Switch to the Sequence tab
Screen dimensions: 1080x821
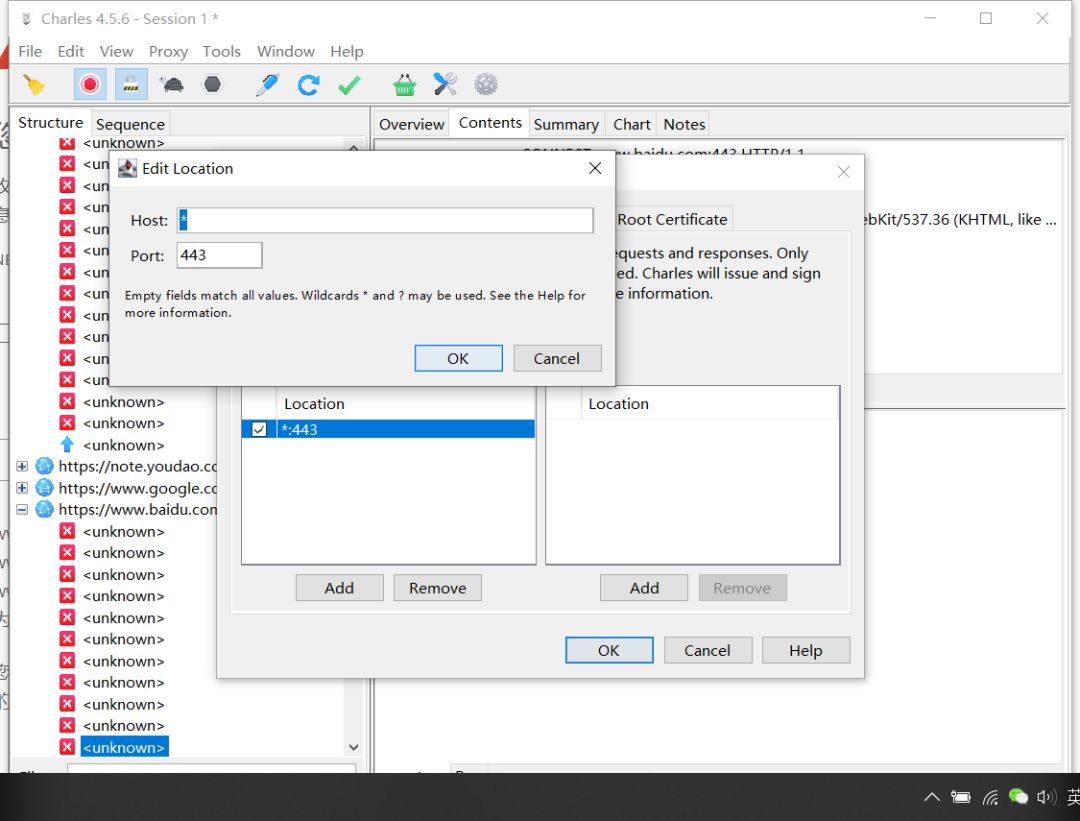point(130,124)
